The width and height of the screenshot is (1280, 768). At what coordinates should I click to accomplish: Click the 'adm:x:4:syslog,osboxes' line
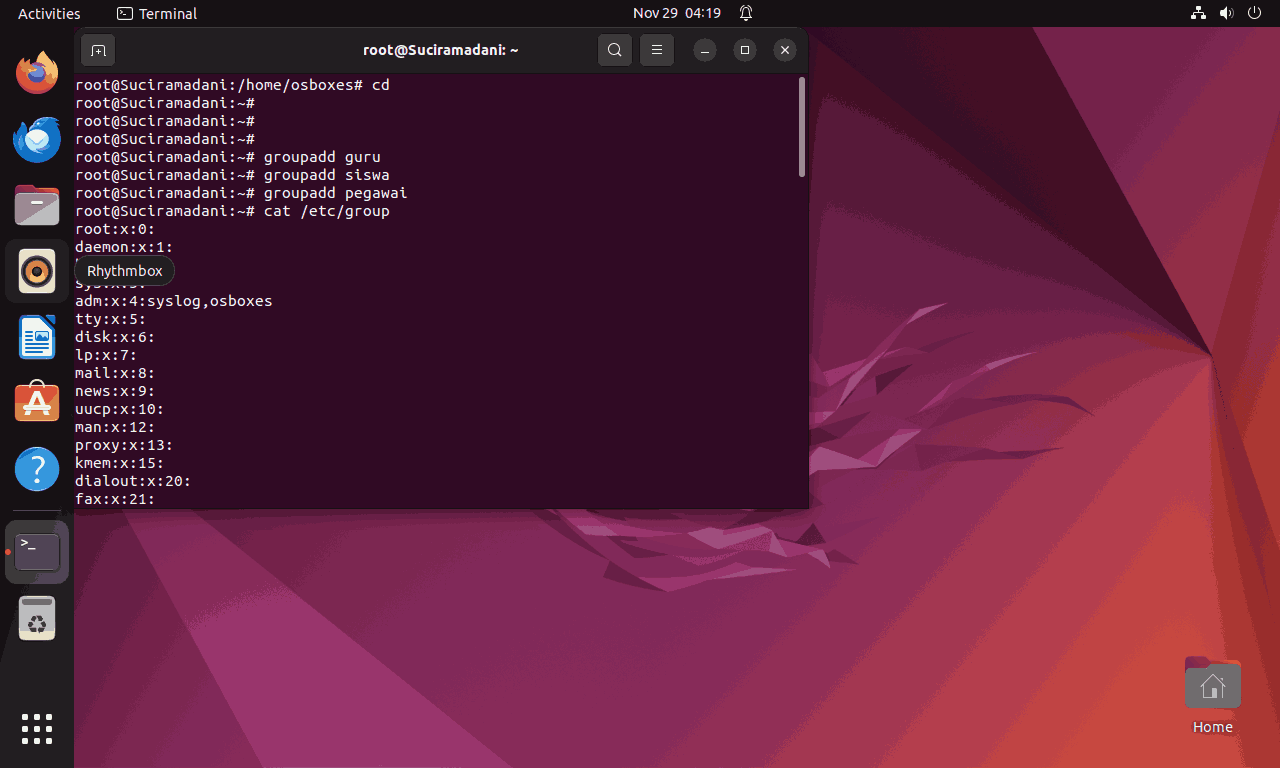tap(173, 301)
